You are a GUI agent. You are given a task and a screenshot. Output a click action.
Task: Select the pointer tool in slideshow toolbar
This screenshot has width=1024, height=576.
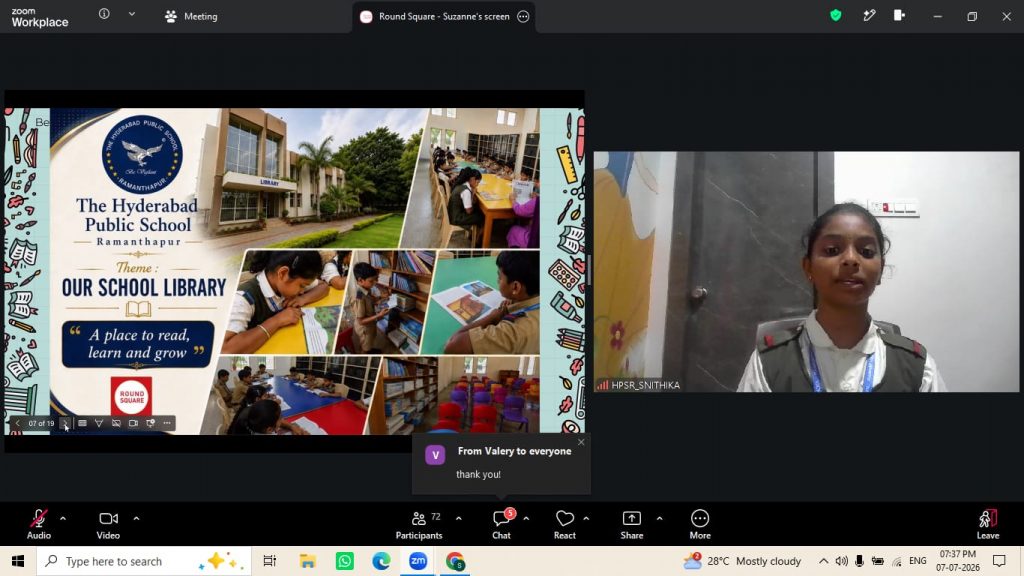tap(99, 423)
